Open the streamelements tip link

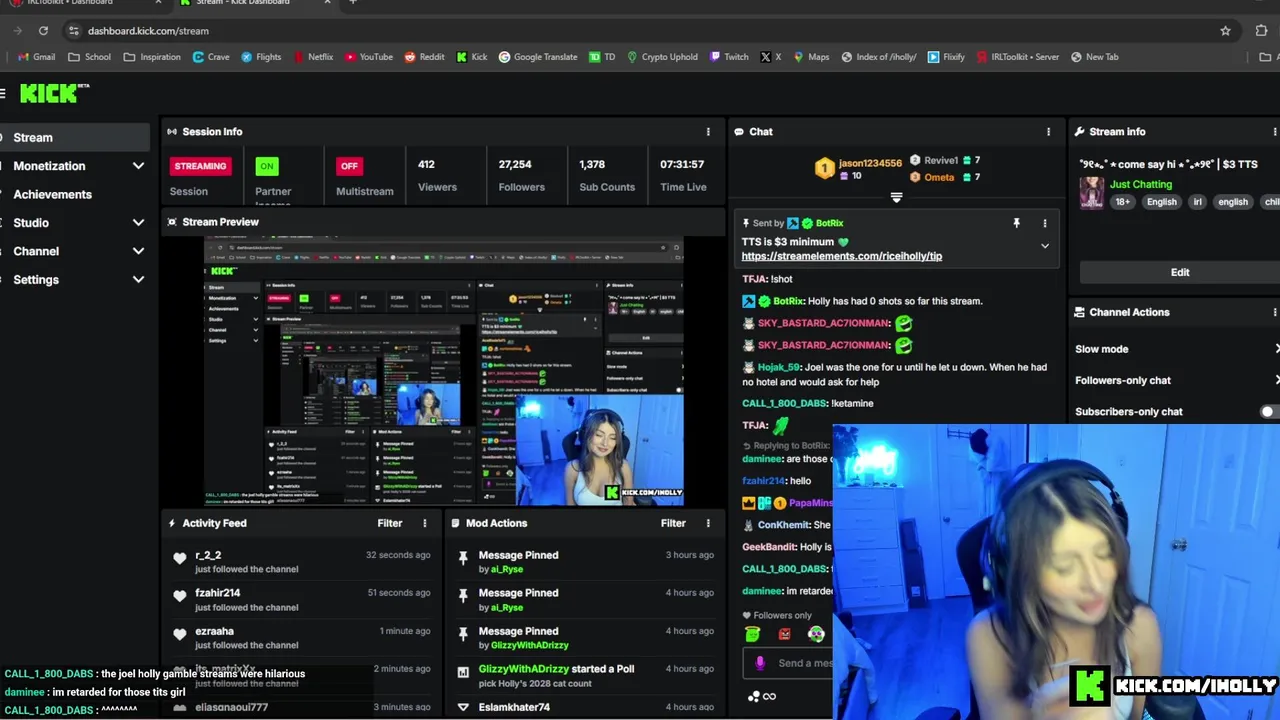[x=841, y=256]
